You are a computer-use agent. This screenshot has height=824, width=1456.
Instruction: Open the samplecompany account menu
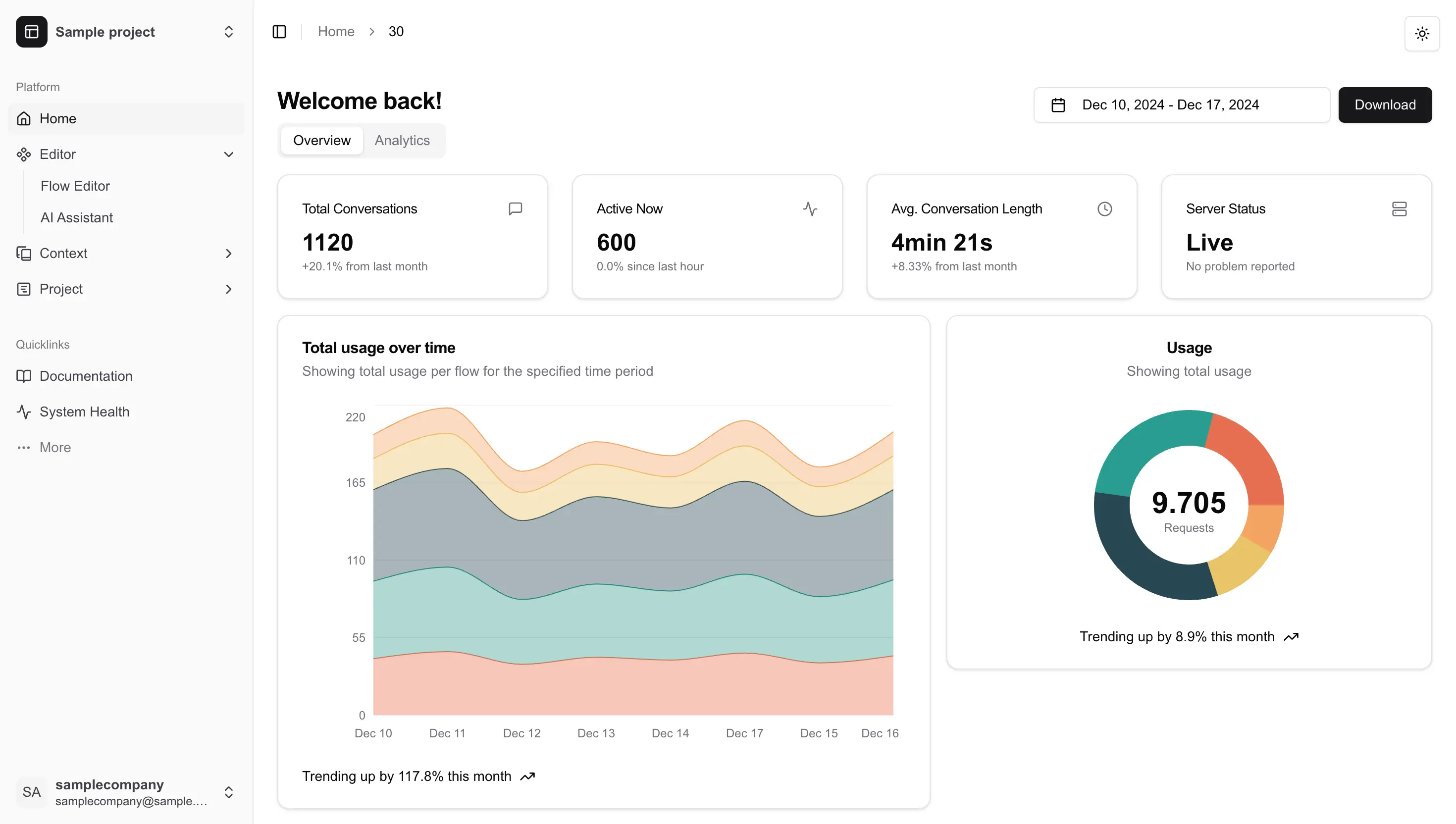click(229, 792)
